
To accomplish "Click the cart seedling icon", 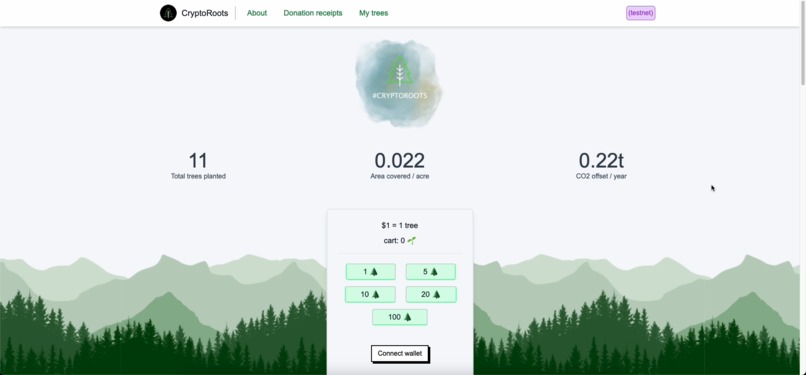I will (x=412, y=240).
